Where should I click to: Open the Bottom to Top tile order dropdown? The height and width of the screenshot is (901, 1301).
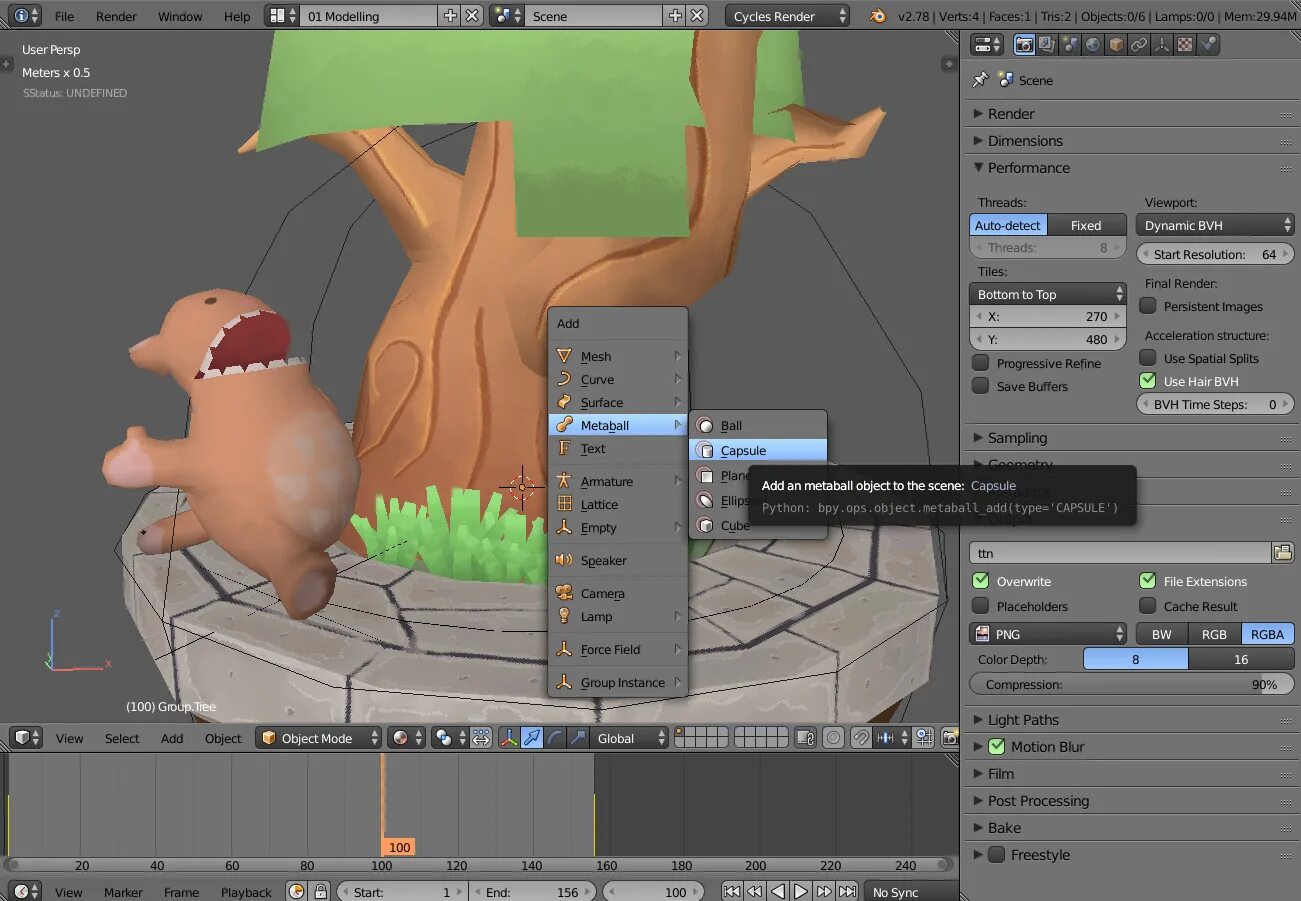pyautogui.click(x=1048, y=294)
